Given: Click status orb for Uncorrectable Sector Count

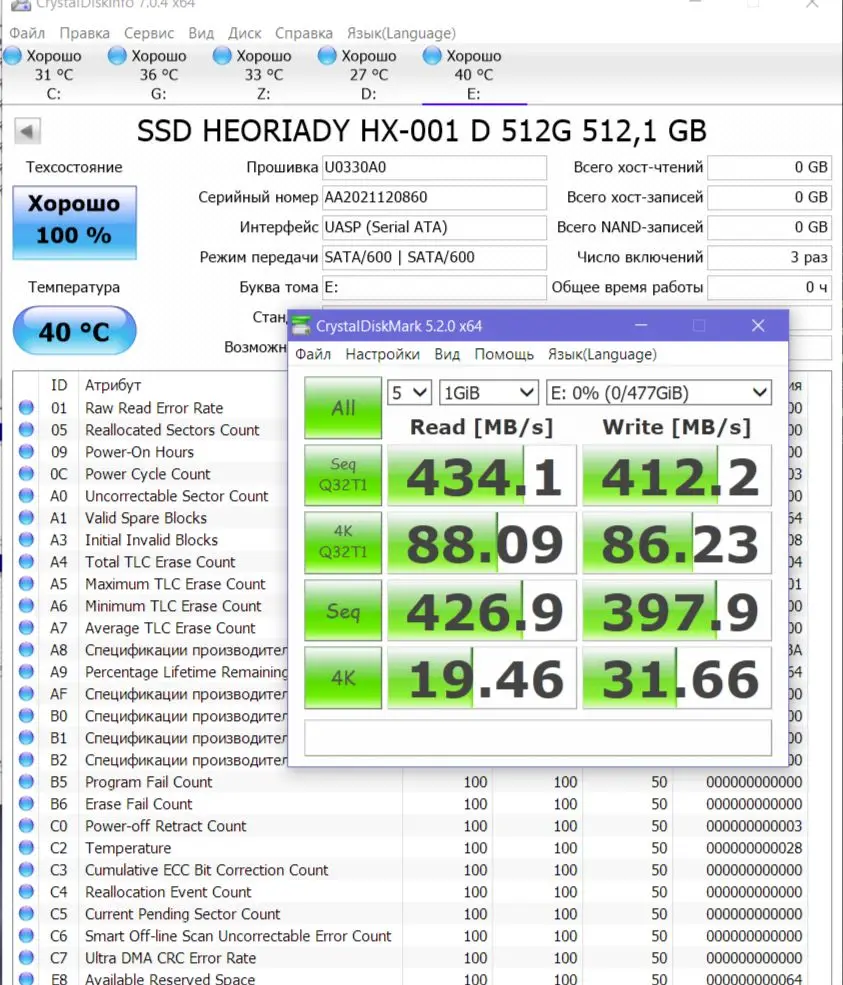Looking at the screenshot, I should (x=26, y=496).
